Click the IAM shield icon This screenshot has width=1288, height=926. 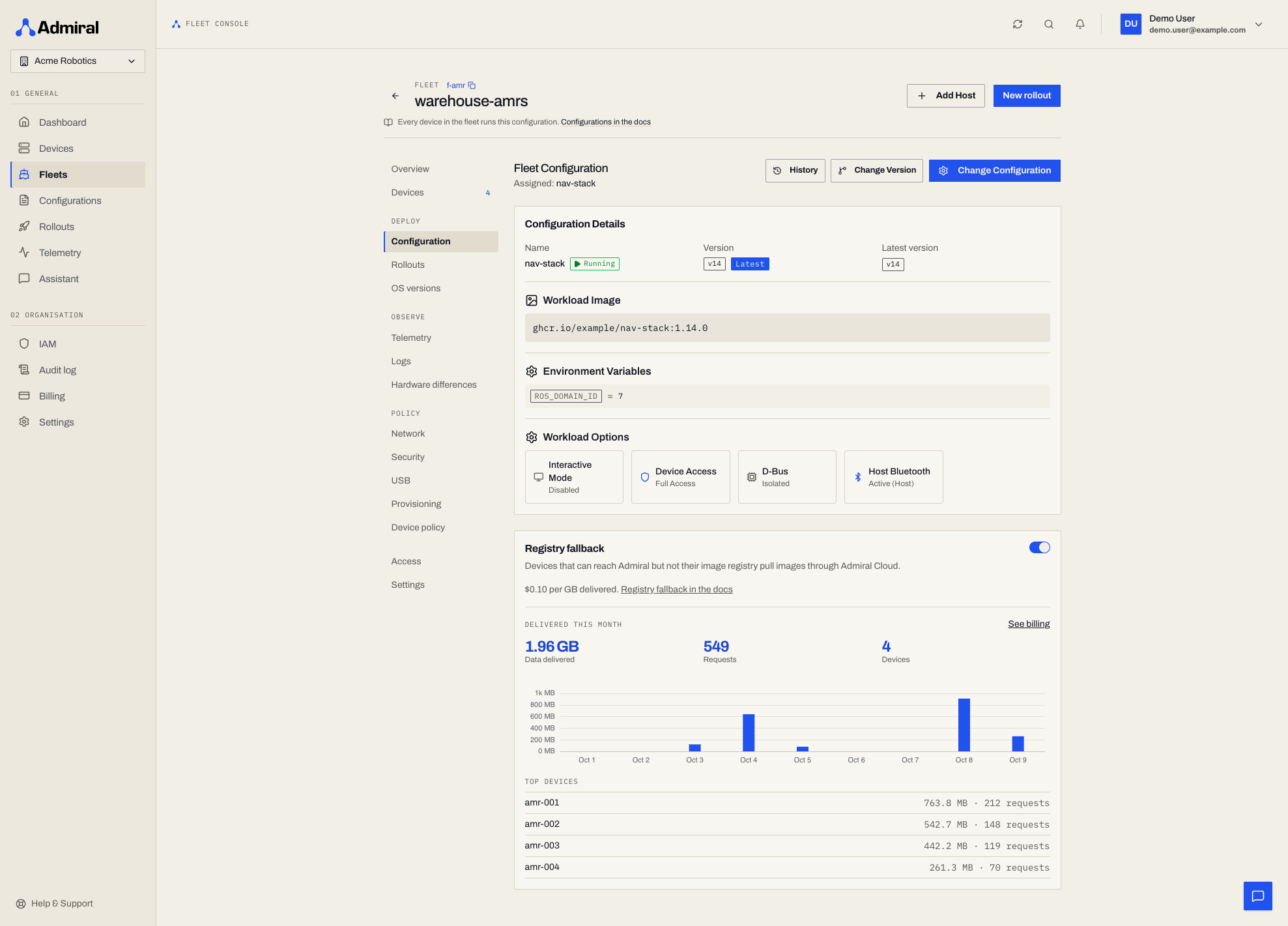point(24,343)
